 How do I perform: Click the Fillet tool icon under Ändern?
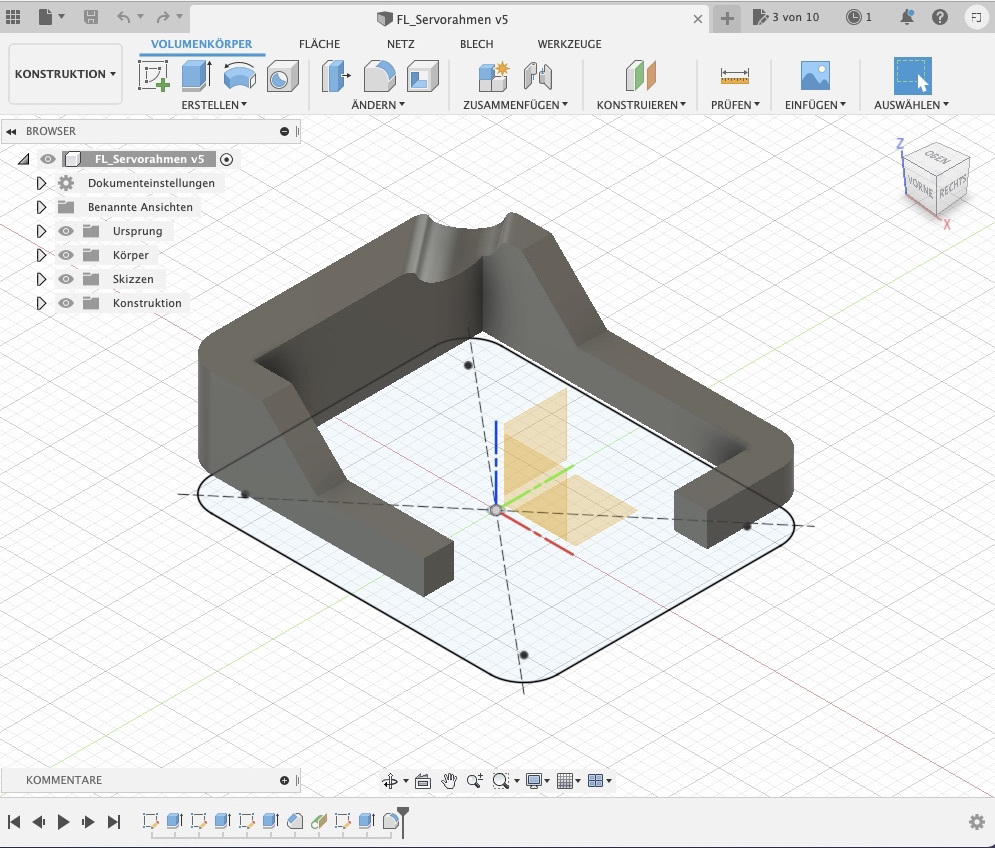379,76
